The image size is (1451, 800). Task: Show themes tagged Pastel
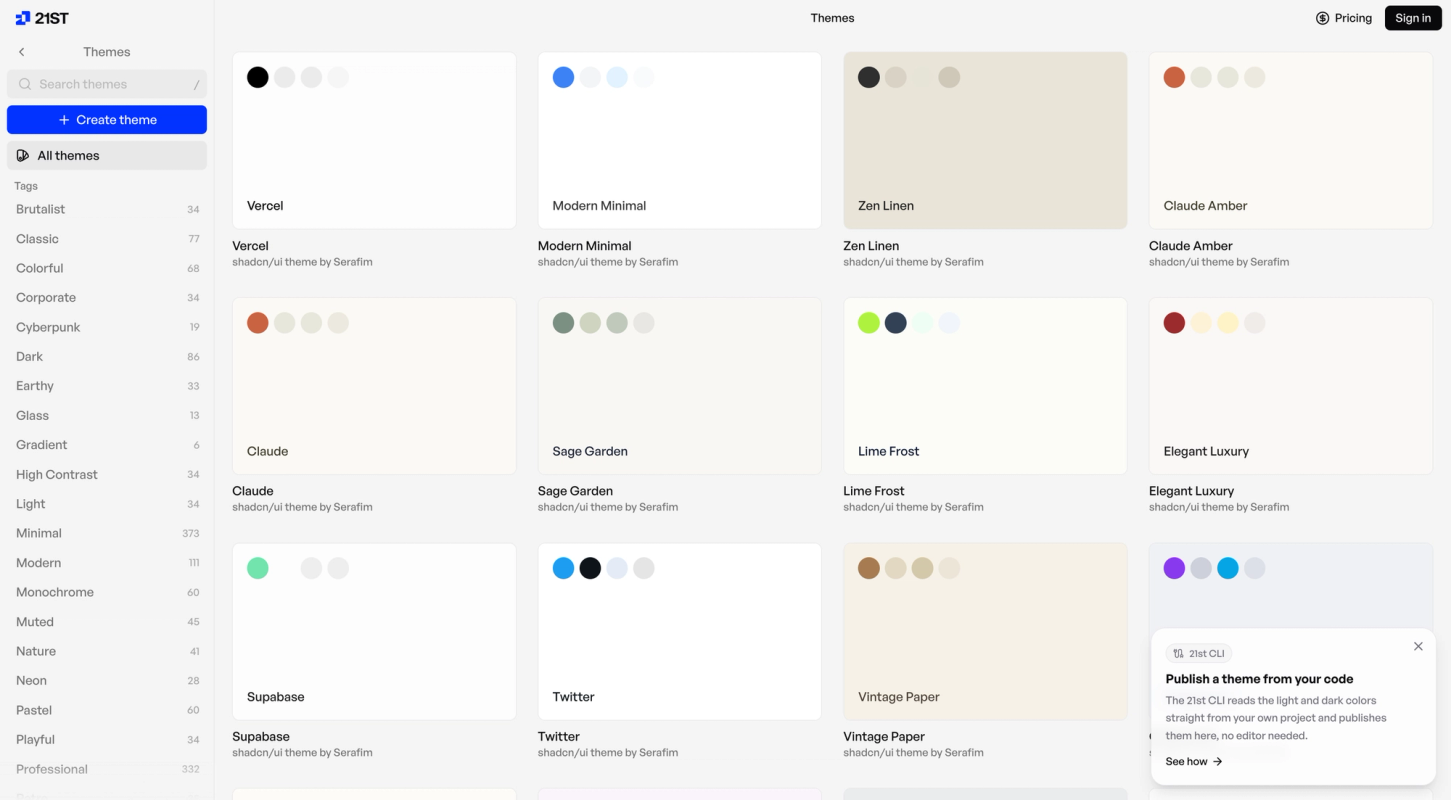coord(107,710)
